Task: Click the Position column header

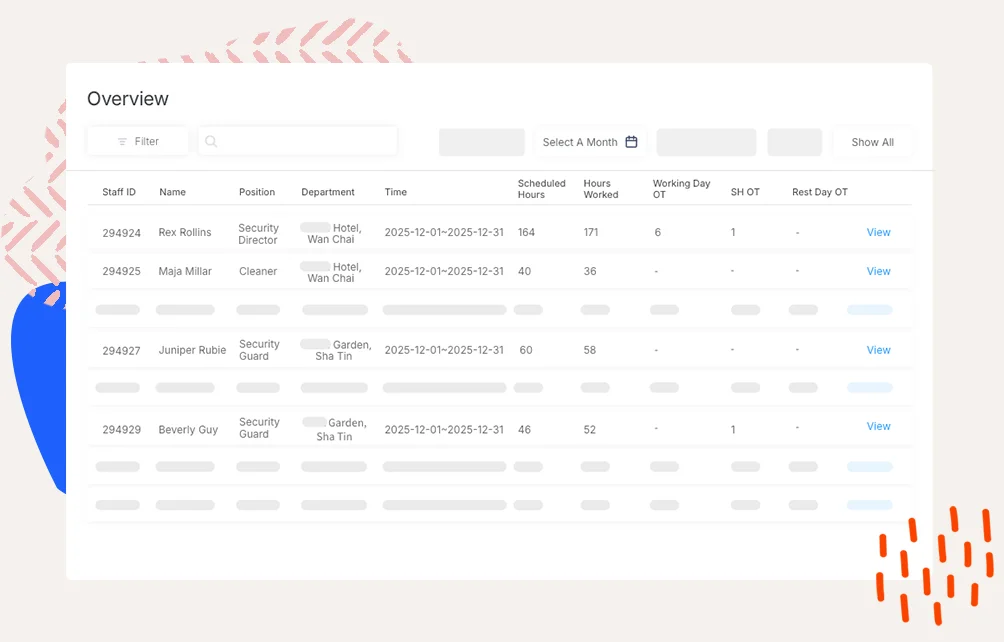Action: click(256, 192)
